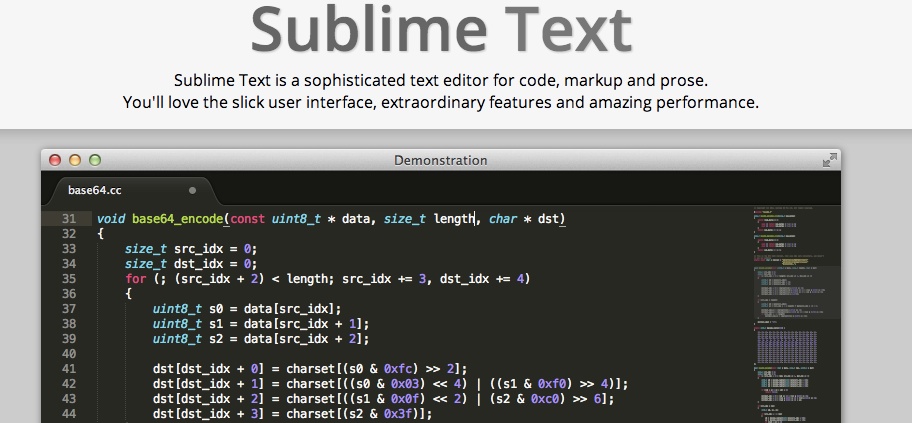The width and height of the screenshot is (912, 423).
Task: Click the green zoom window button
Action: (x=95, y=160)
